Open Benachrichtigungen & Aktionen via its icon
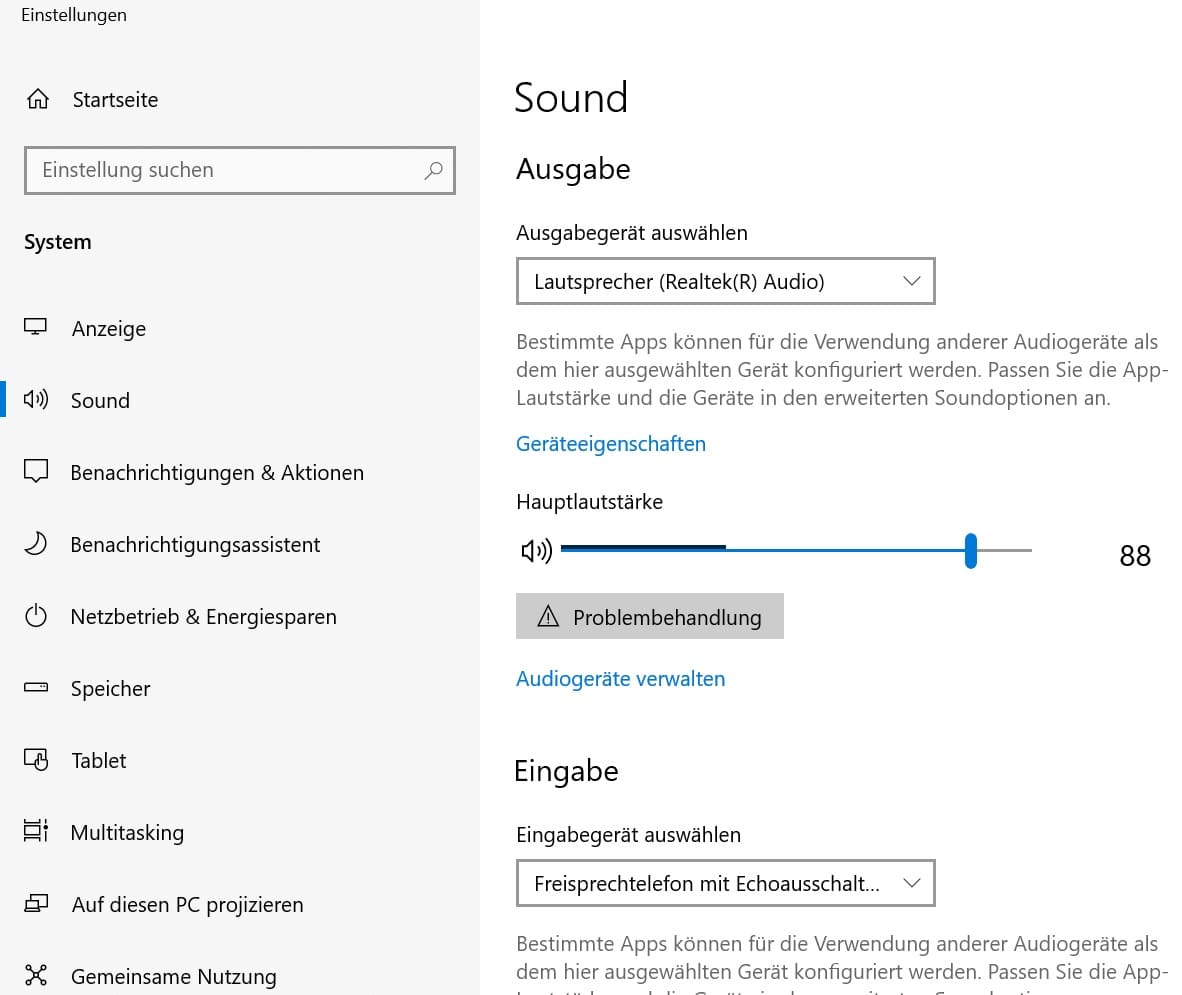Viewport: 1182px width, 995px height. click(36, 472)
